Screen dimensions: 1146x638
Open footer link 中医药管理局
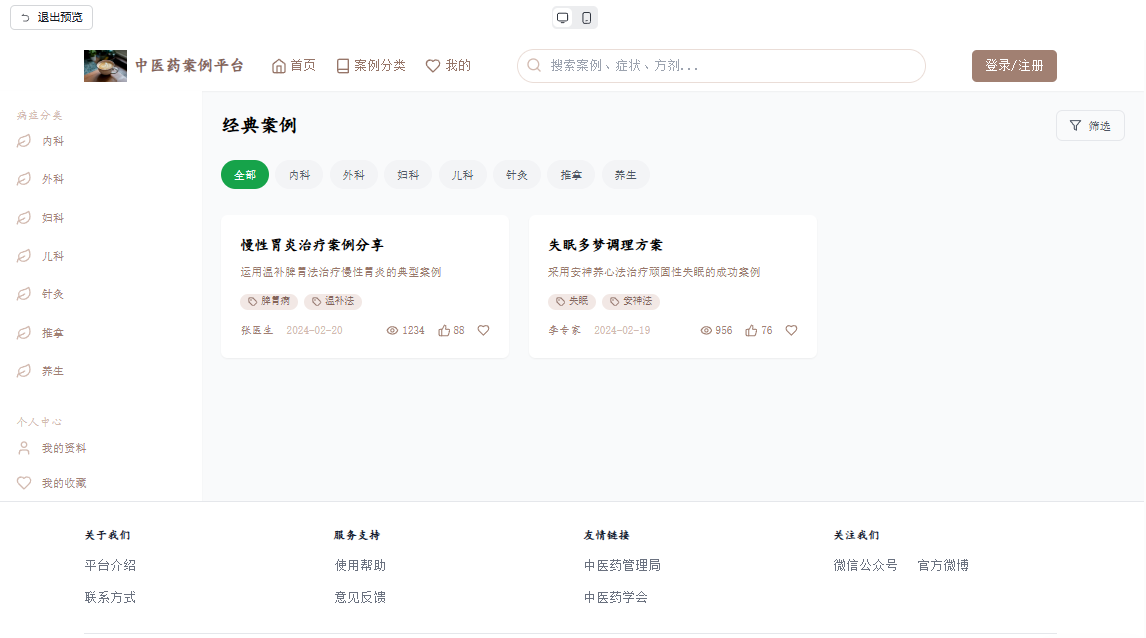[622, 565]
